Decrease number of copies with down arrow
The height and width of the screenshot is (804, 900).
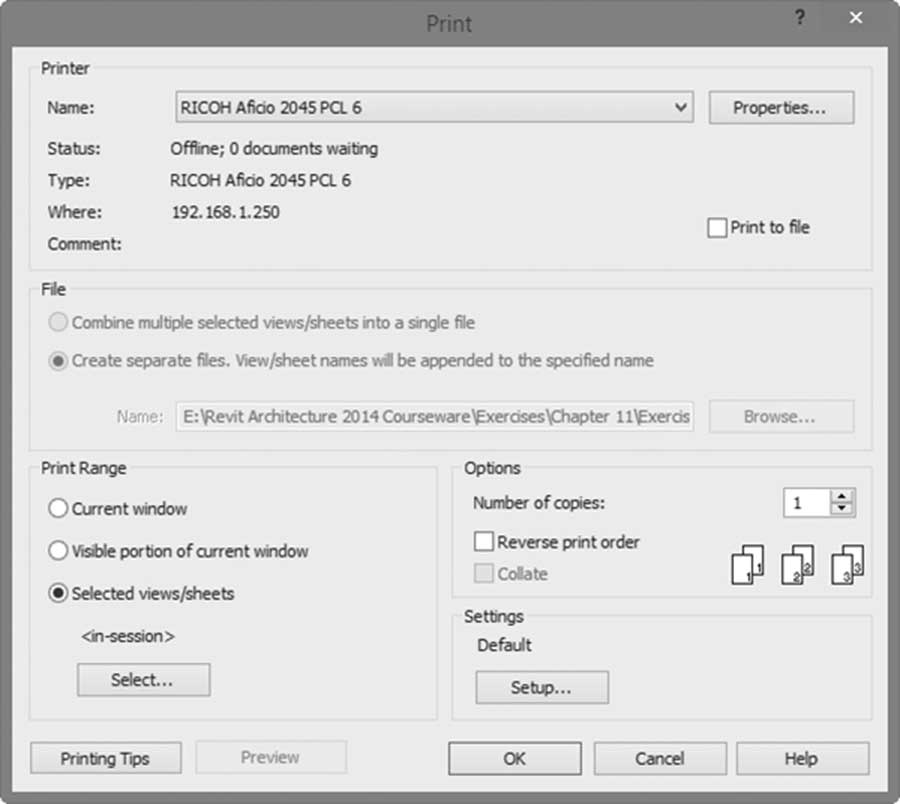[x=842, y=509]
